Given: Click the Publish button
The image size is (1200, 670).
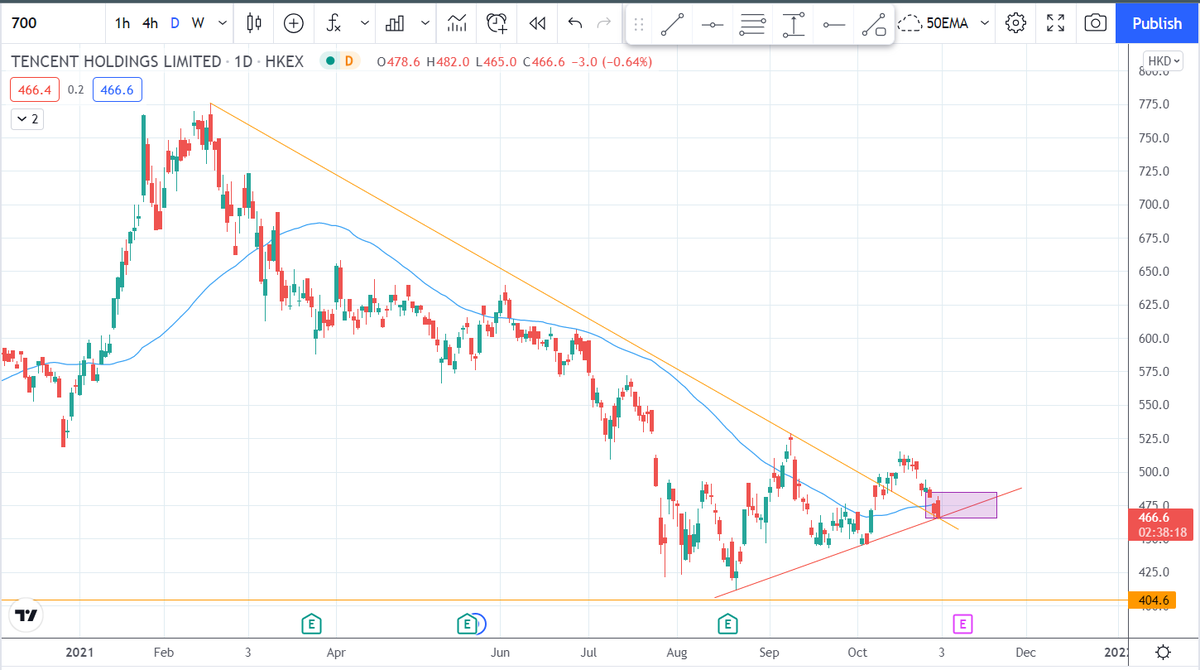Looking at the screenshot, I should pyautogui.click(x=1156, y=23).
